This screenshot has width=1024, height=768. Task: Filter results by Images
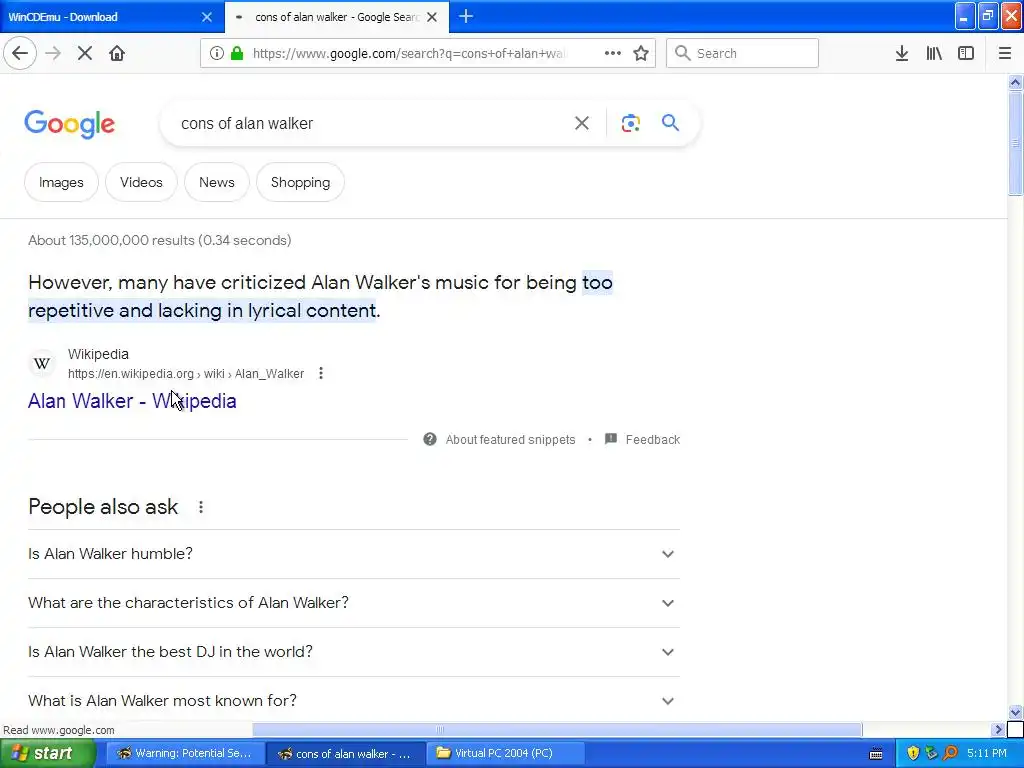(x=61, y=182)
